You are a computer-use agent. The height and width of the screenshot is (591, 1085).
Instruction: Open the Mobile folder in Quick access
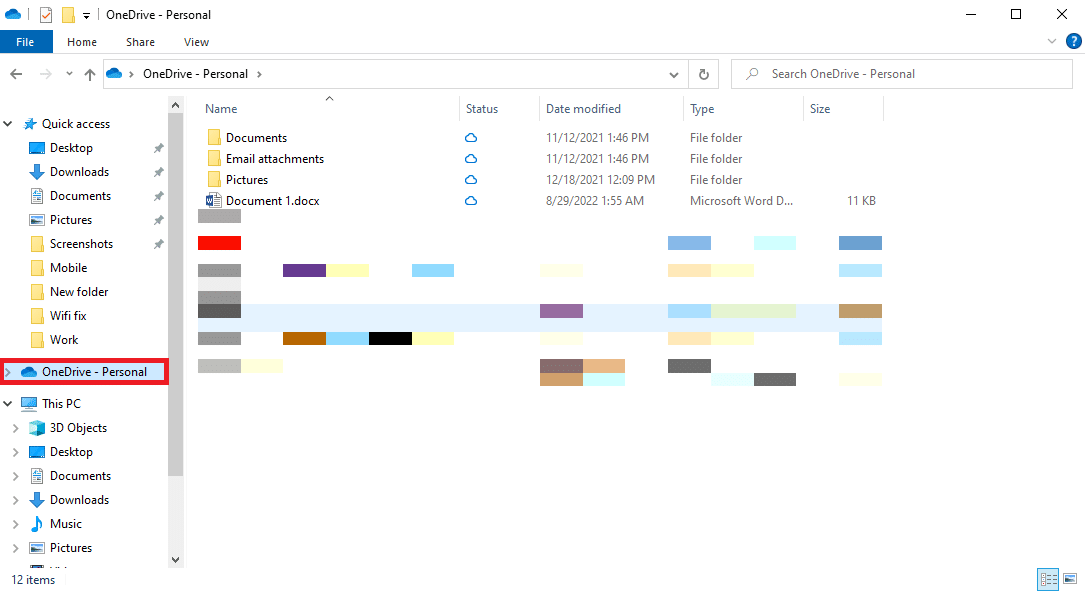[68, 268]
